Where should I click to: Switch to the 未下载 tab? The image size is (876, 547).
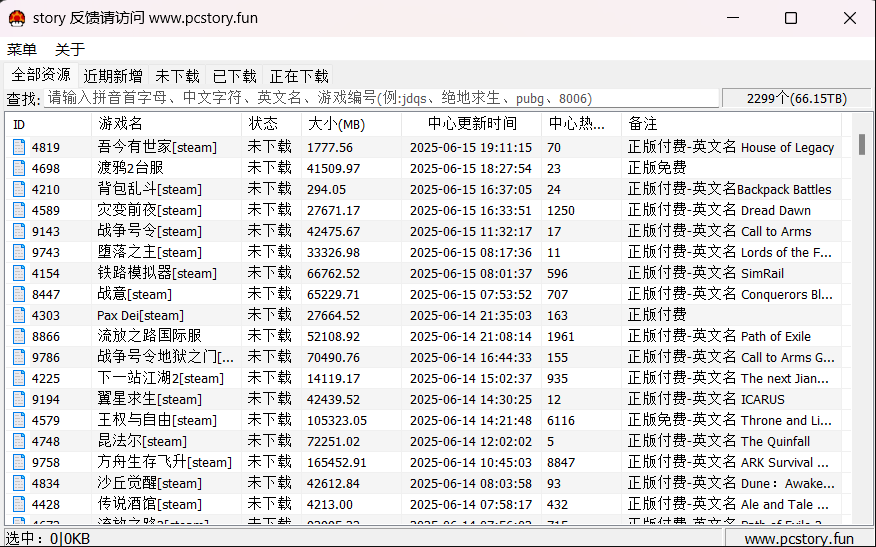click(177, 76)
